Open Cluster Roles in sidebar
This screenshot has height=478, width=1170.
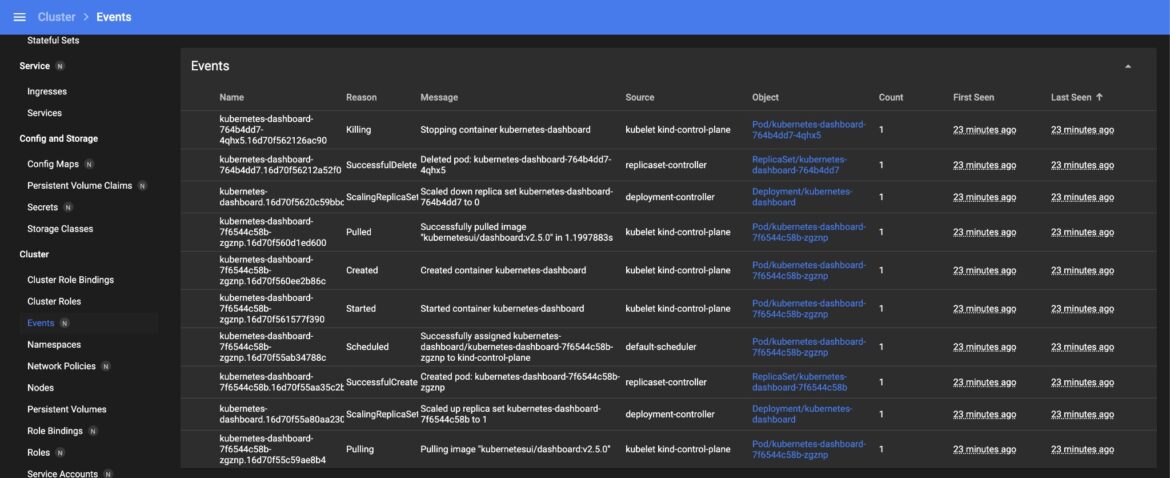click(54, 301)
